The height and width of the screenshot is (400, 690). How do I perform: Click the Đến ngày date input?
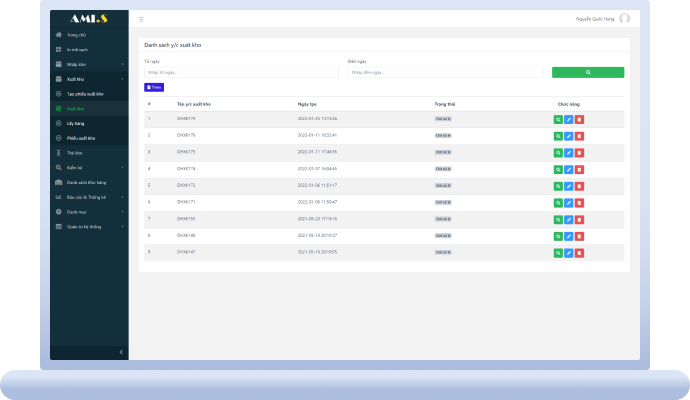pyautogui.click(x=444, y=72)
